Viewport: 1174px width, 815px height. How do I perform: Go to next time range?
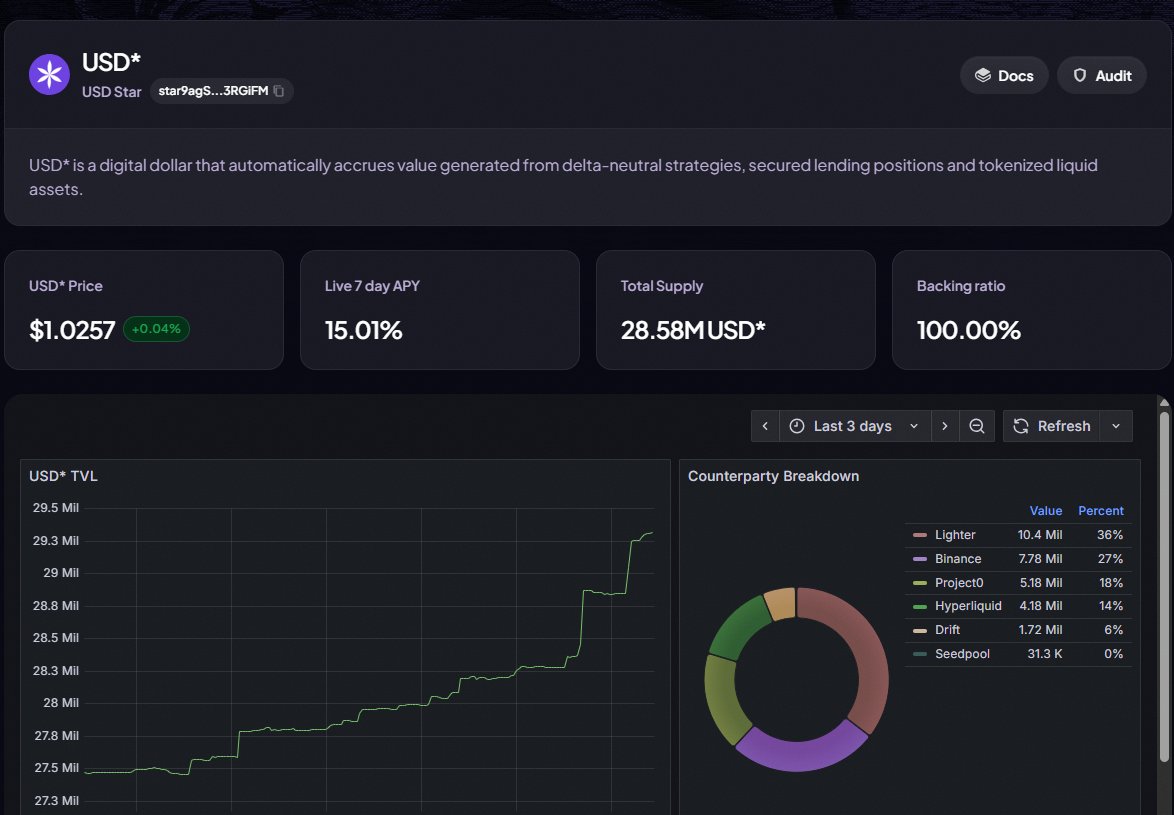[x=945, y=426]
